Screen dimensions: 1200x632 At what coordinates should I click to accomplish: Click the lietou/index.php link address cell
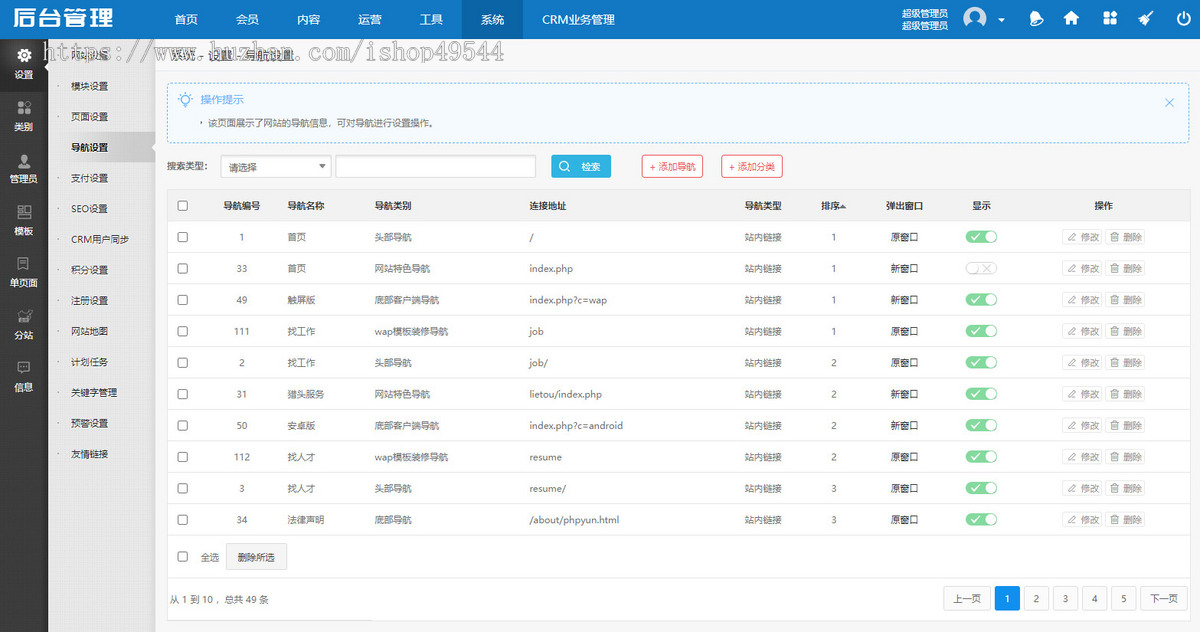coord(565,394)
